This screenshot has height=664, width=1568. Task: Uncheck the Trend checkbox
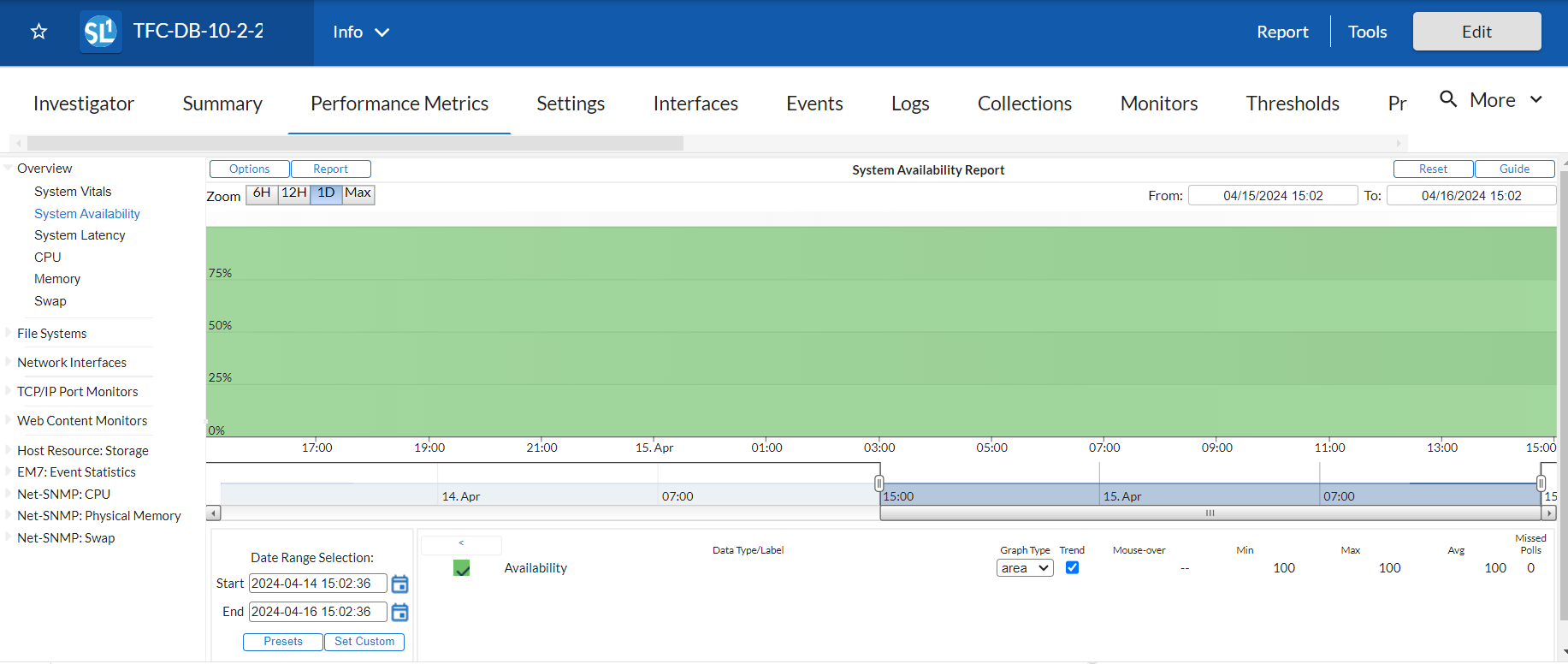(x=1072, y=568)
